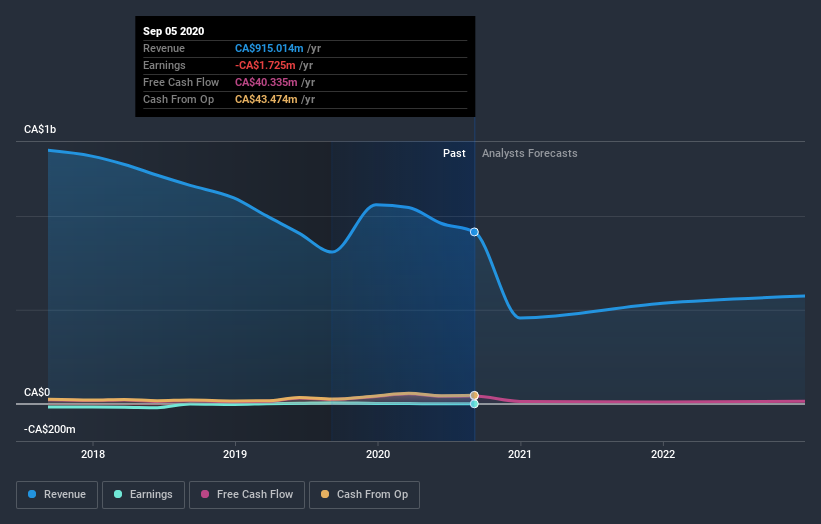Screen dimensions: 821x524
Task: Select the 2018 x-axis label
Action: tap(93, 454)
